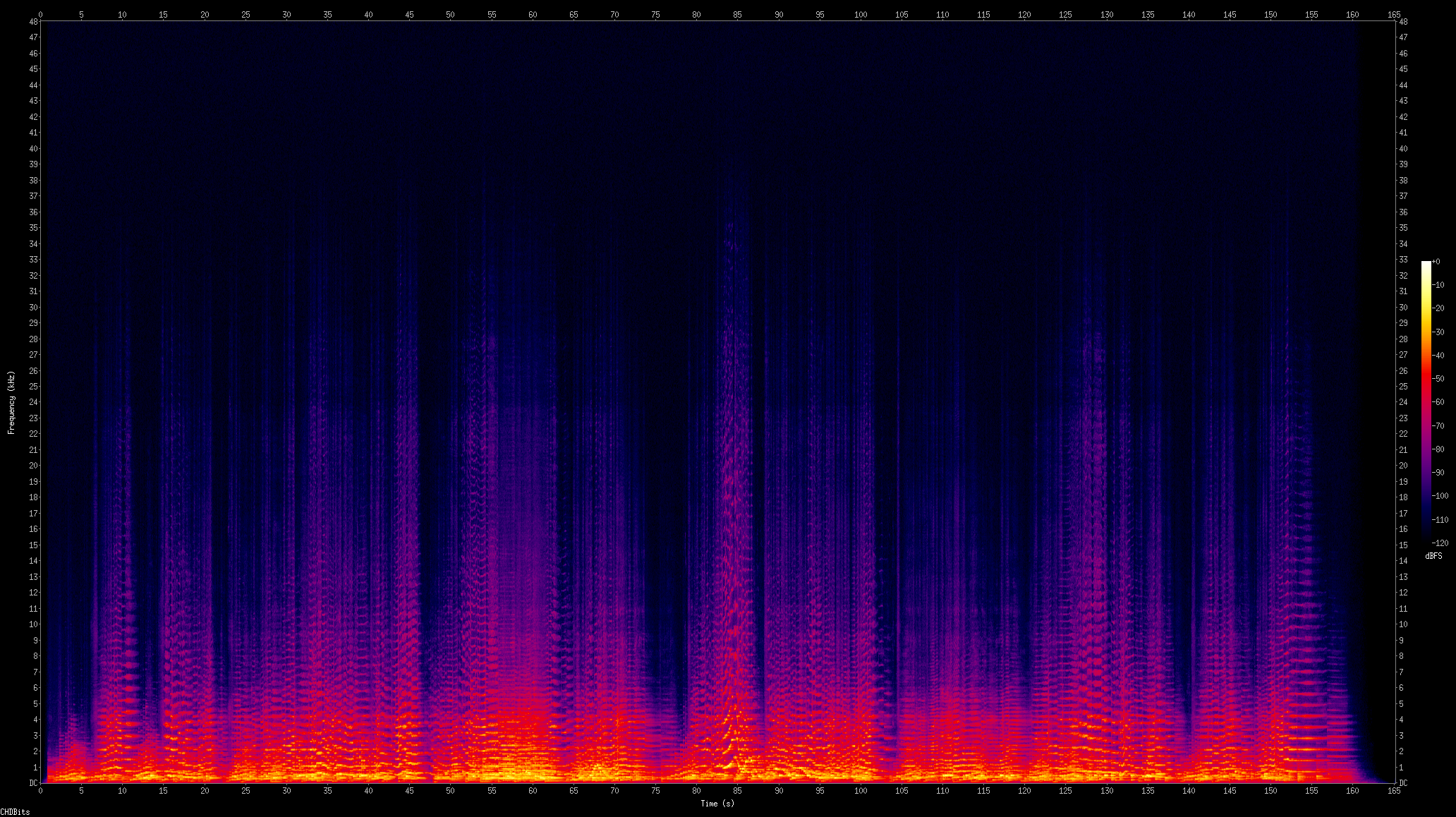The width and height of the screenshot is (1456, 817).
Task: Click the "Time (s)" axis title
Action: (717, 804)
